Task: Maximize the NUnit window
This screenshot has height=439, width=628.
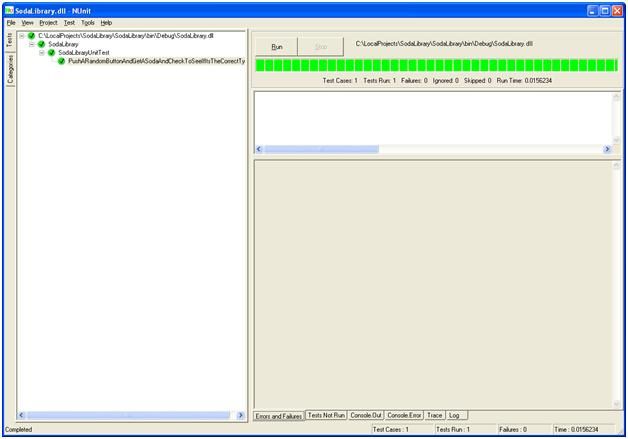Action: point(605,11)
